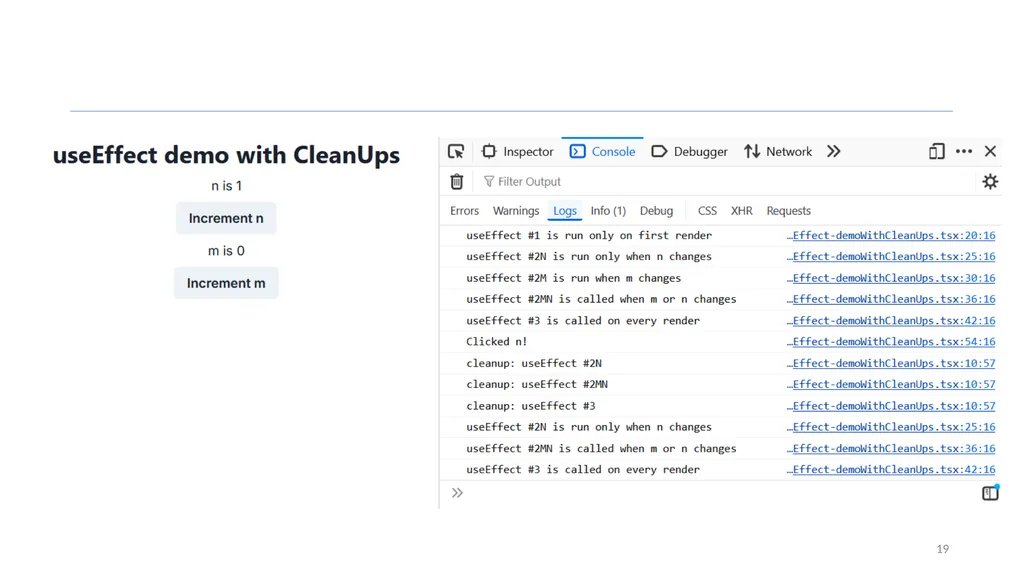Click the 'n is 1' text
The image size is (1024, 575).
227,186
